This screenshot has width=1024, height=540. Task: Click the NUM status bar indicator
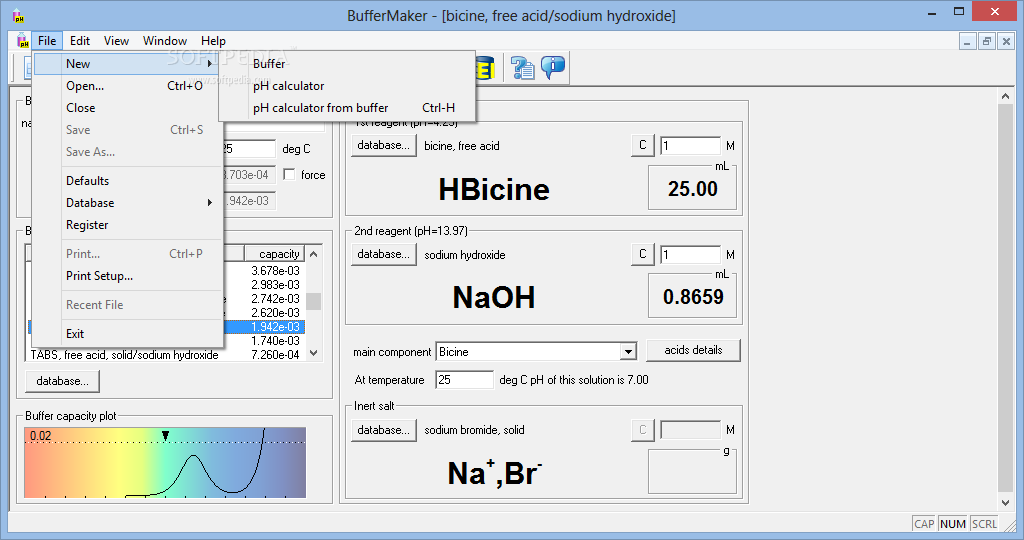(x=953, y=524)
